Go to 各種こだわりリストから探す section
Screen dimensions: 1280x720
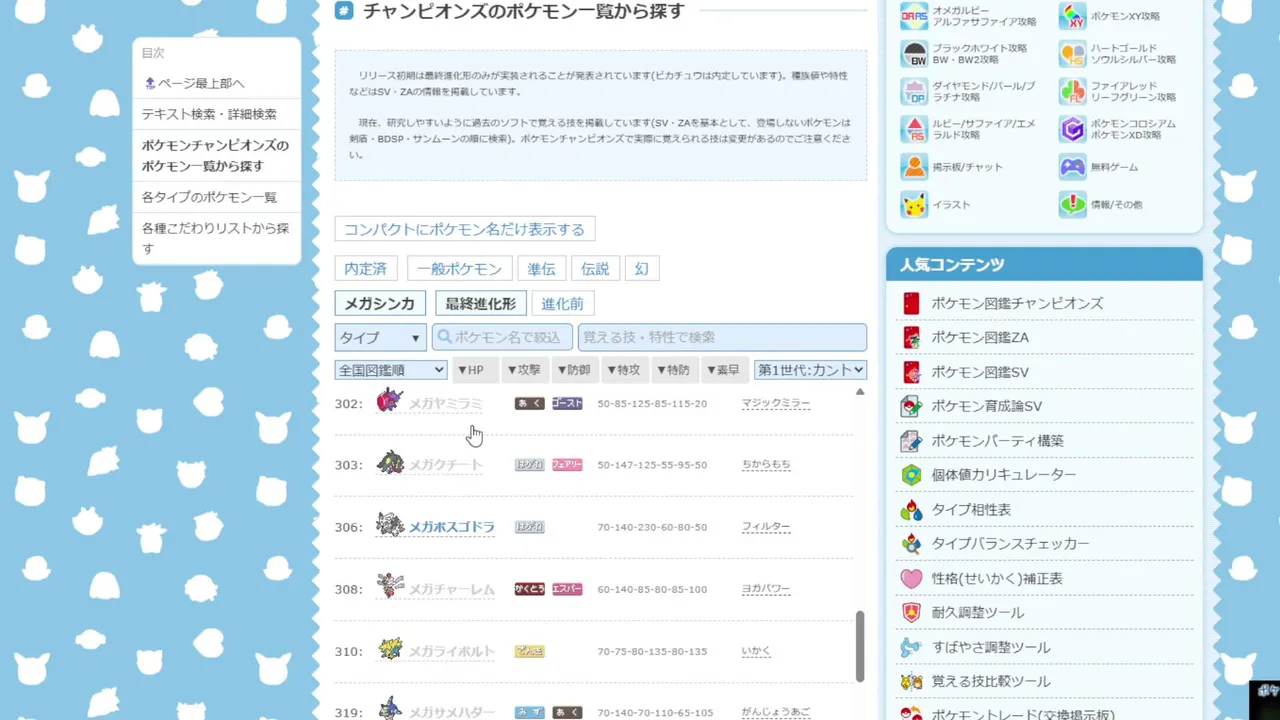click(x=215, y=238)
